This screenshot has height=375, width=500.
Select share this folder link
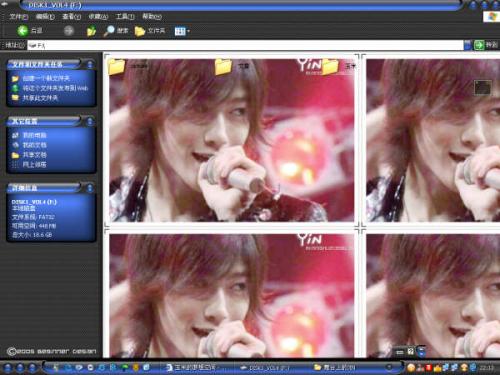40,98
